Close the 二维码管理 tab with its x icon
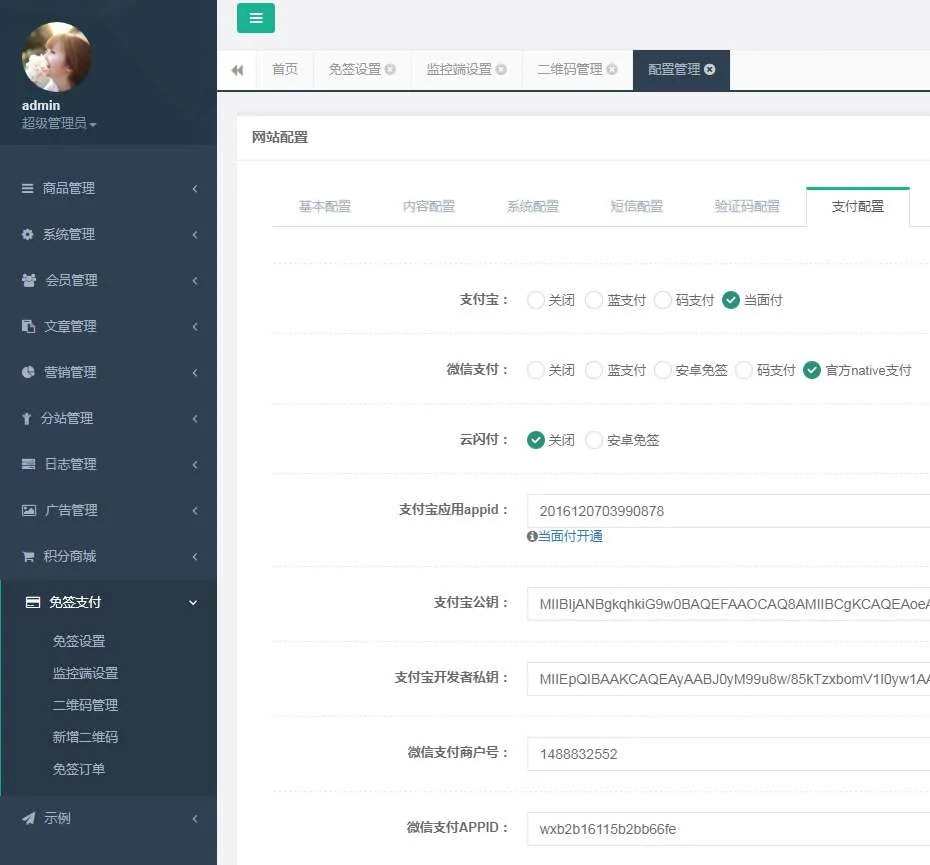930x865 pixels. [x=612, y=70]
